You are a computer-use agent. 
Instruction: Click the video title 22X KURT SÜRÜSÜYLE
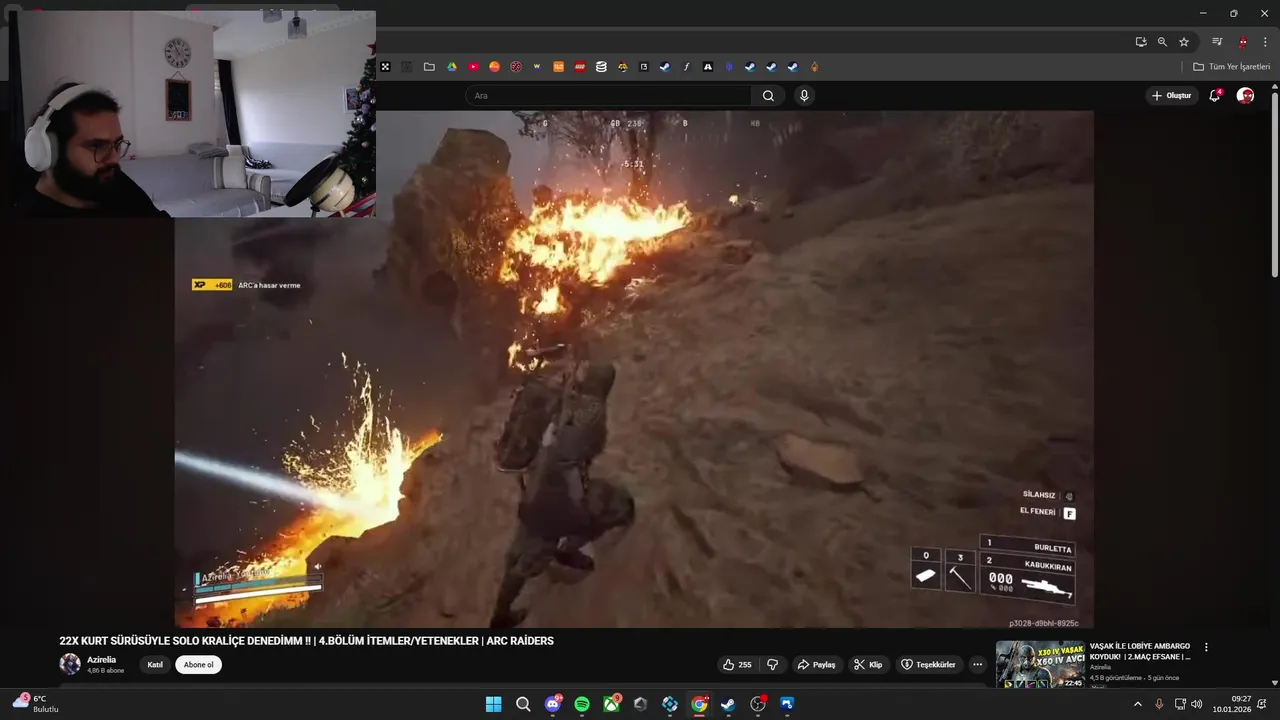pos(306,641)
